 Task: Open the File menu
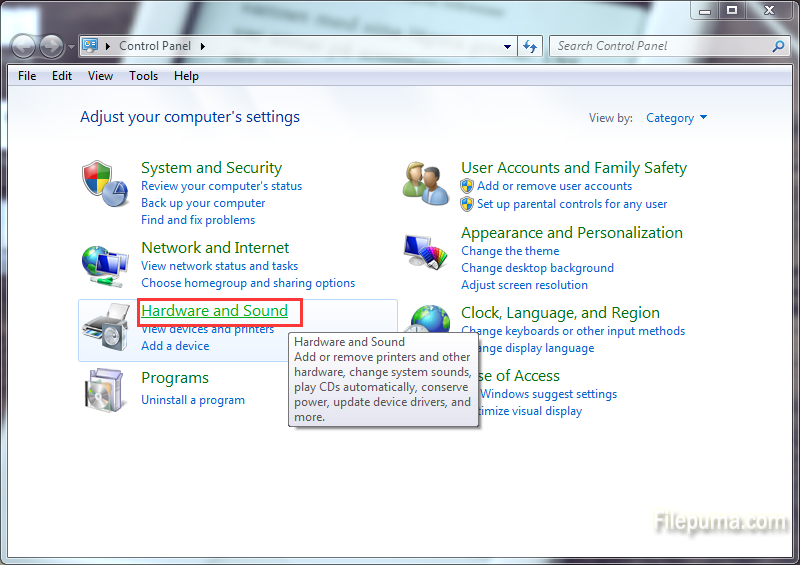pyautogui.click(x=27, y=76)
